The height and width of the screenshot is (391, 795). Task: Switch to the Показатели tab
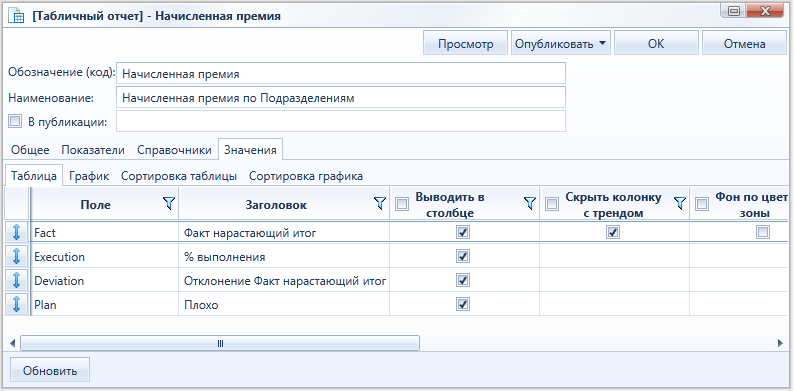tap(93, 150)
